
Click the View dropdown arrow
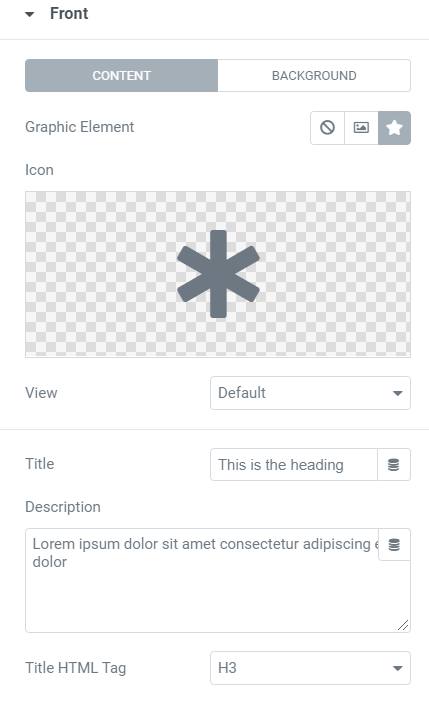397,393
